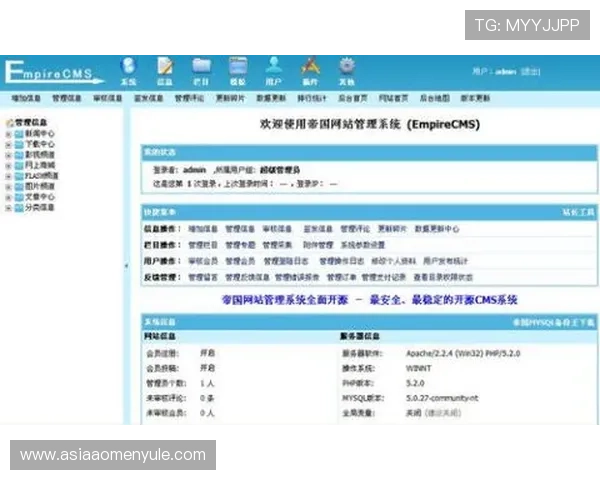The width and height of the screenshot is (600, 480).
Task: Open the 其他 (Other) gear icon
Action: [347, 71]
